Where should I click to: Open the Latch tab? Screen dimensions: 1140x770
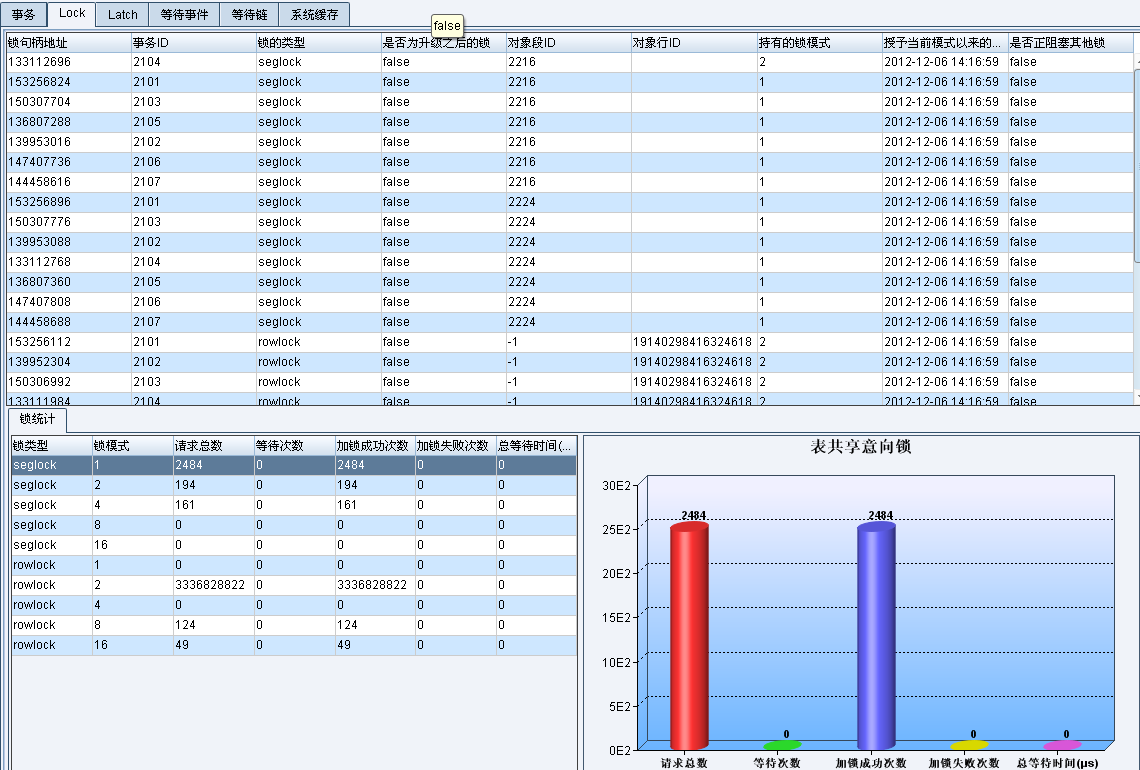[123, 15]
